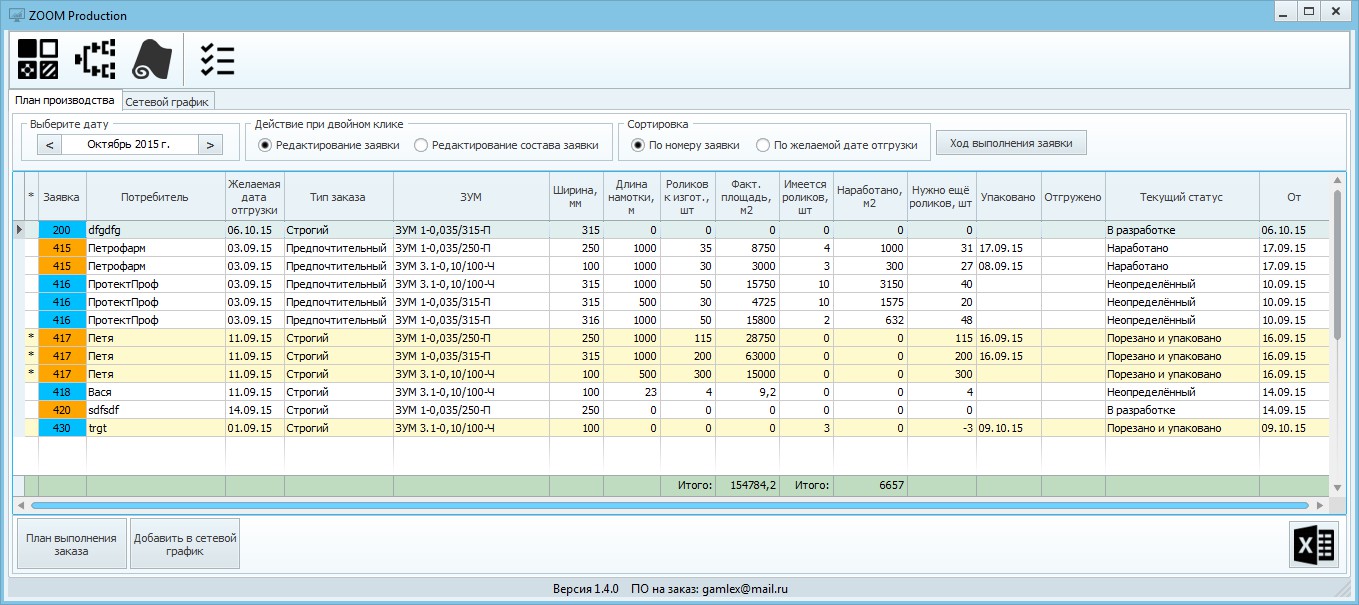The width and height of the screenshot is (1359, 605).
Task: Click the ZOOM Production title bar icon
Action: 16,16
